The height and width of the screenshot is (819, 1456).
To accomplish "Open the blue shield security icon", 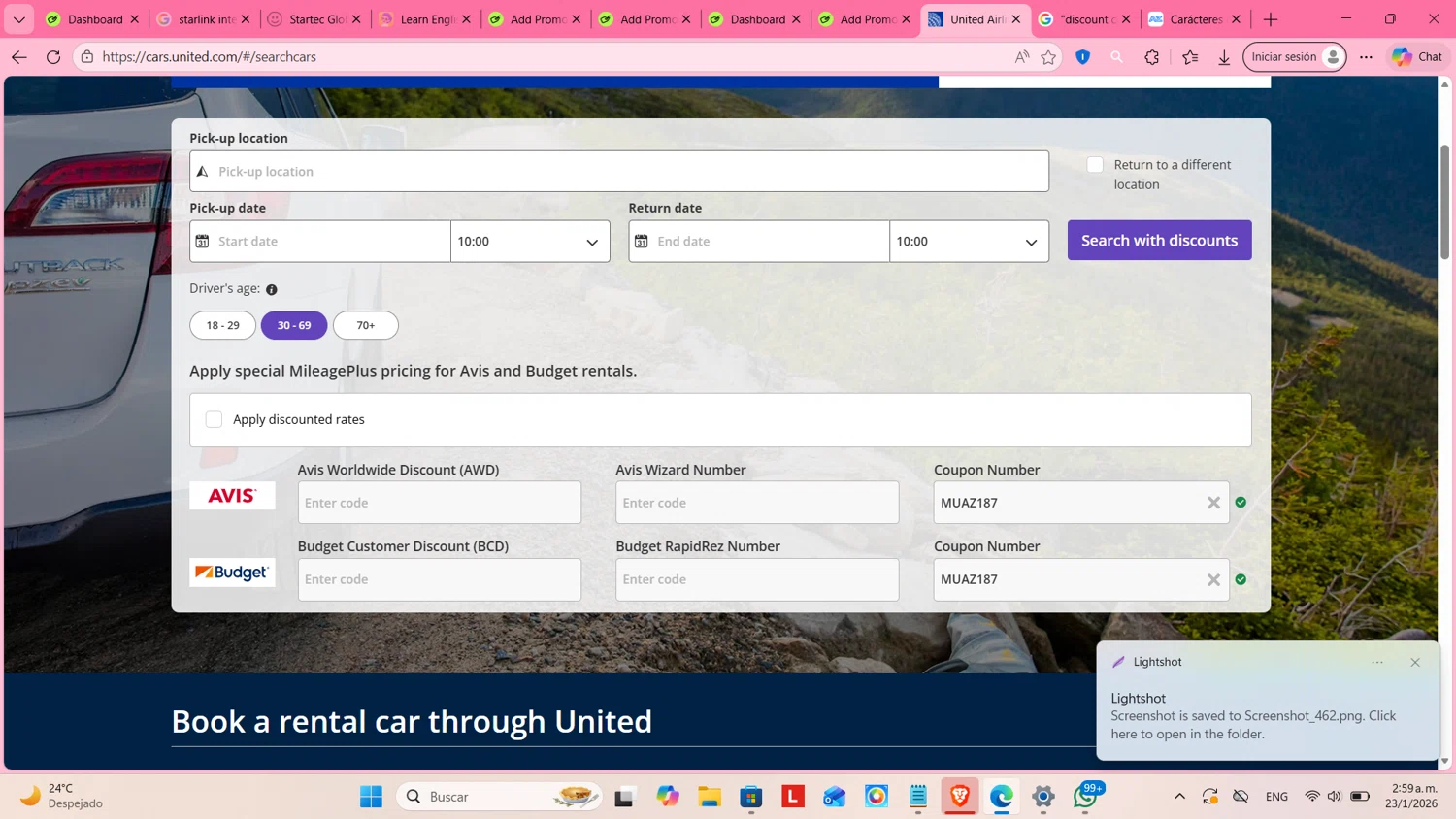I will [x=1083, y=57].
